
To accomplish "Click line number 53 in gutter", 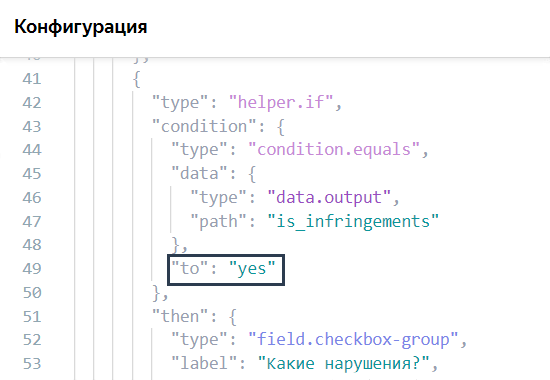I will [x=32, y=364].
